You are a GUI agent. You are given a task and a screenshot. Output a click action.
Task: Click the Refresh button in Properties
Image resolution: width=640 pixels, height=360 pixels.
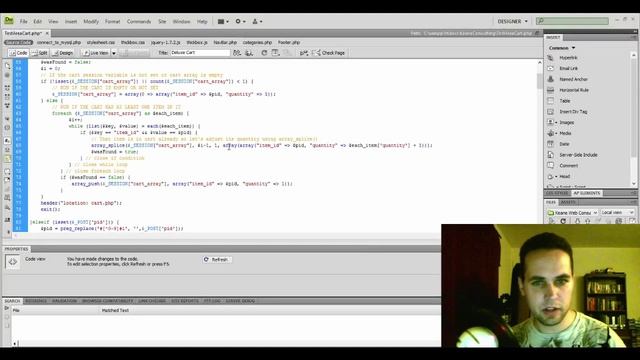pos(217,260)
